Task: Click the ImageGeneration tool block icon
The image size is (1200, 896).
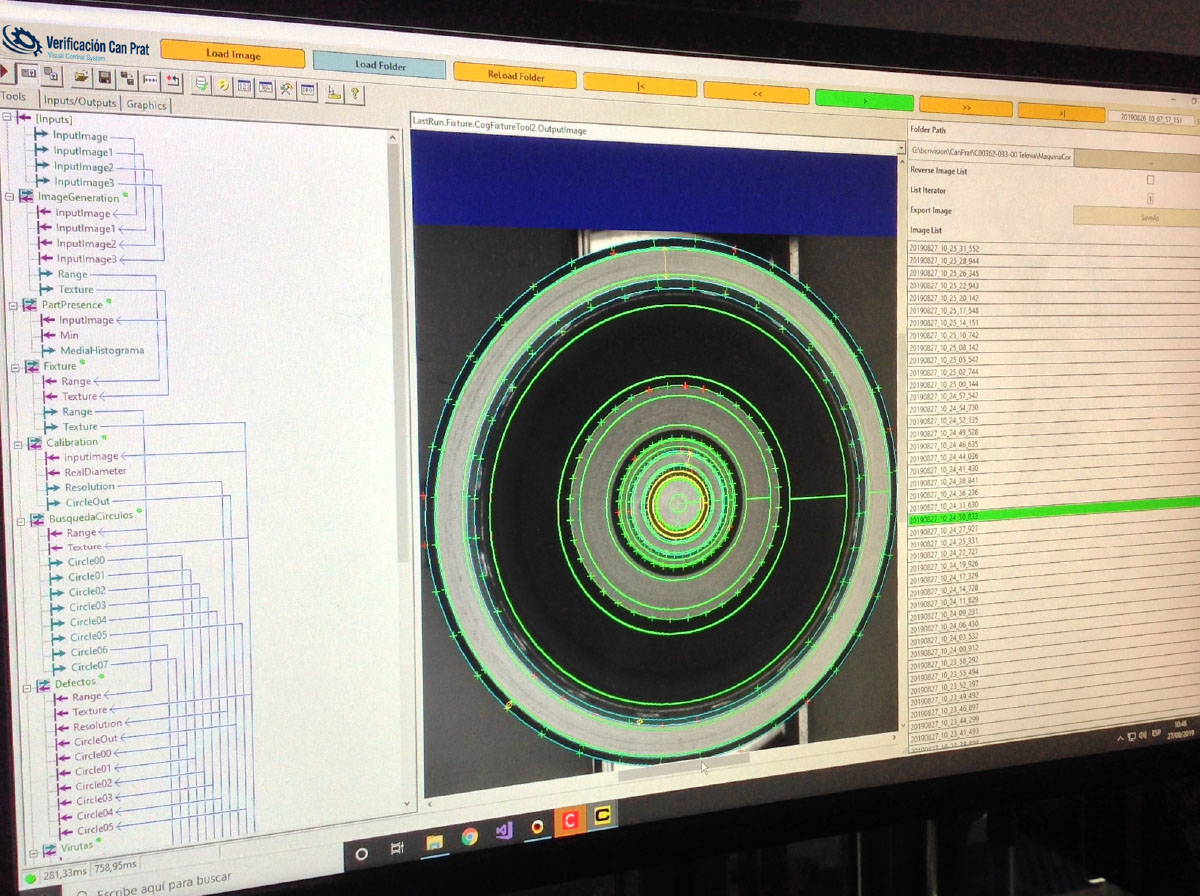Action: [x=25, y=197]
